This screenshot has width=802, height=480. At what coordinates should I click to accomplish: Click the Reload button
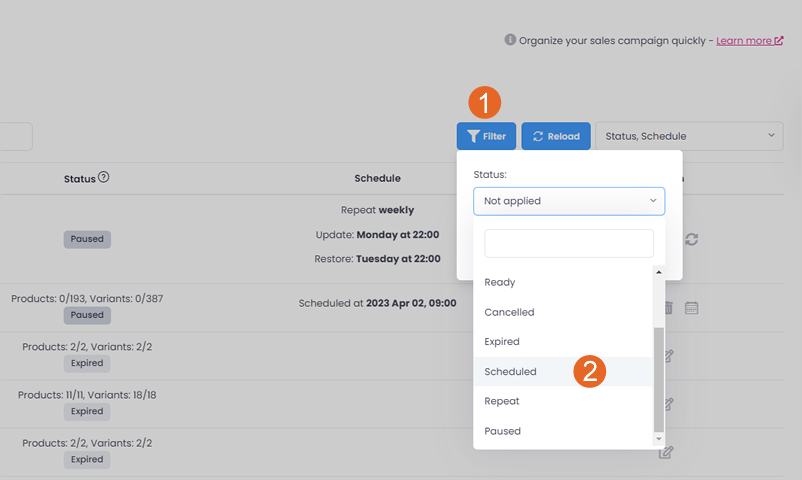click(x=556, y=136)
